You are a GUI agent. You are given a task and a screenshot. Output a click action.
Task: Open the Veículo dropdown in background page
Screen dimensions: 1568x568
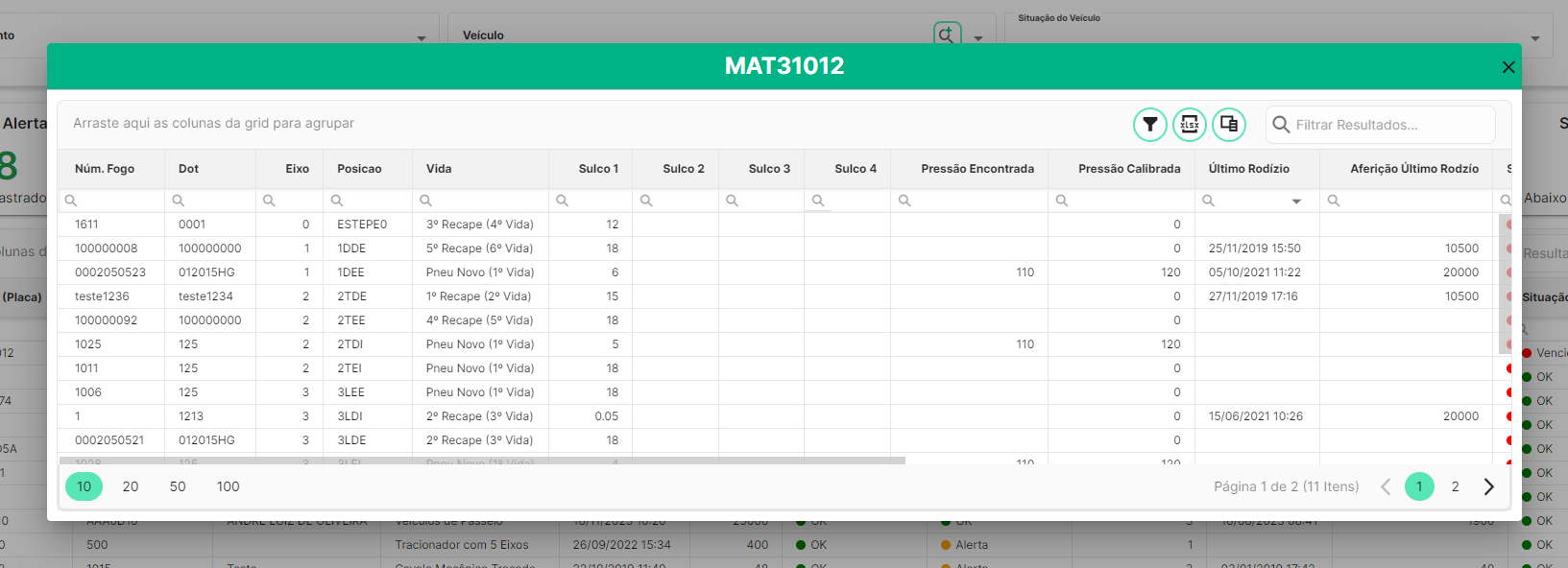[x=978, y=38]
